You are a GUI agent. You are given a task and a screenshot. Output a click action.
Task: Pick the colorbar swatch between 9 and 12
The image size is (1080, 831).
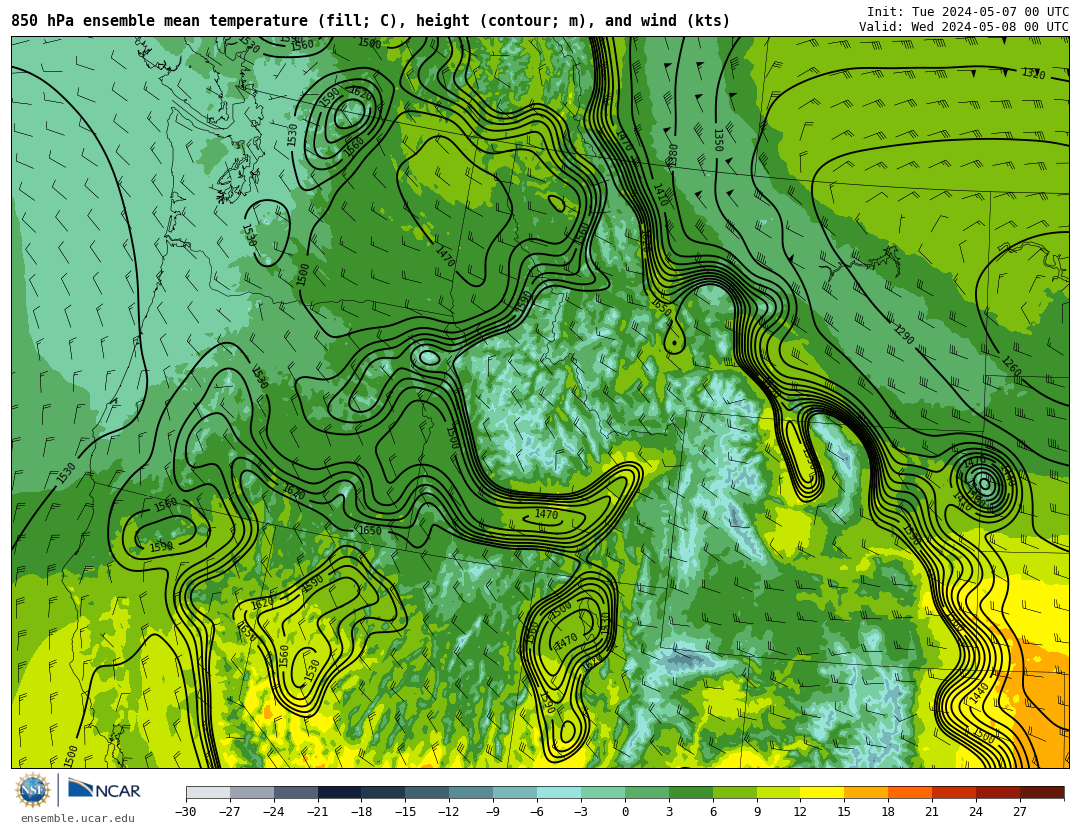tap(779, 792)
